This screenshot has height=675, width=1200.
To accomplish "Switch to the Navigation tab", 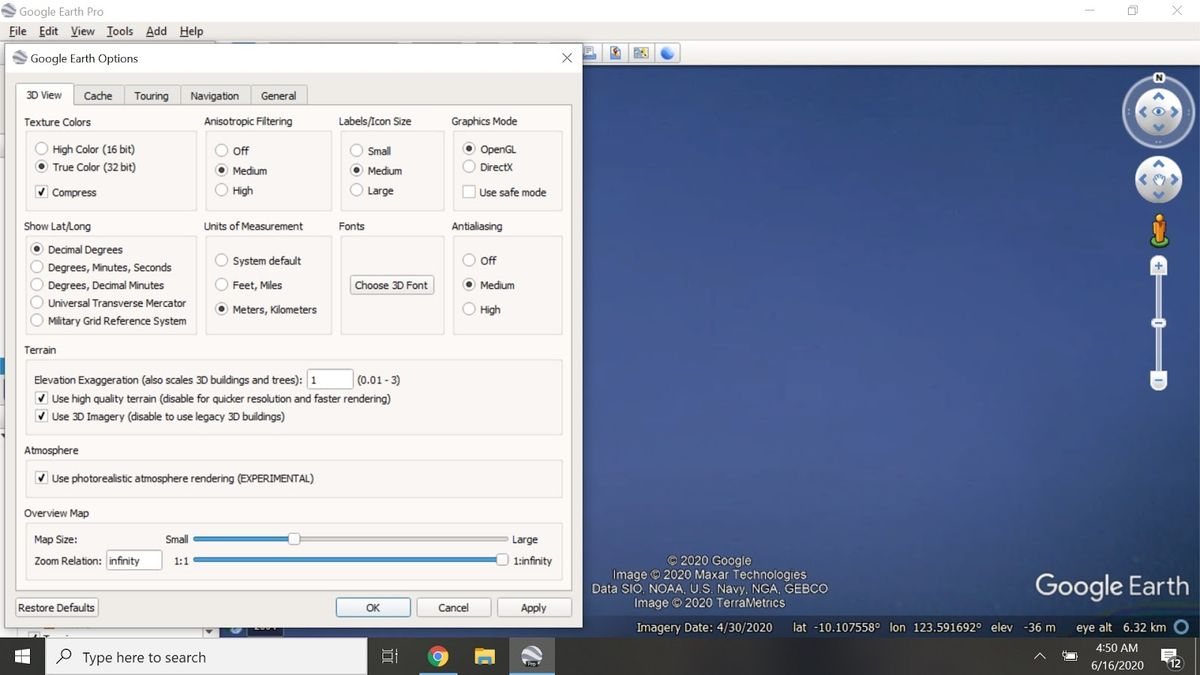I will tap(215, 95).
